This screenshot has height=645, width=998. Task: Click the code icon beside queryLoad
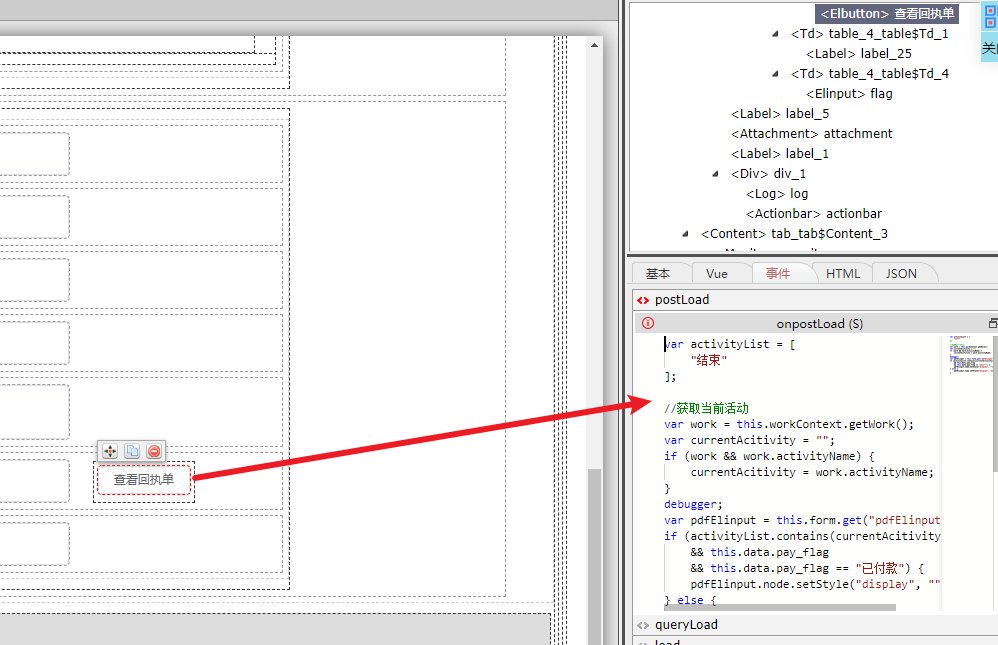click(x=642, y=625)
